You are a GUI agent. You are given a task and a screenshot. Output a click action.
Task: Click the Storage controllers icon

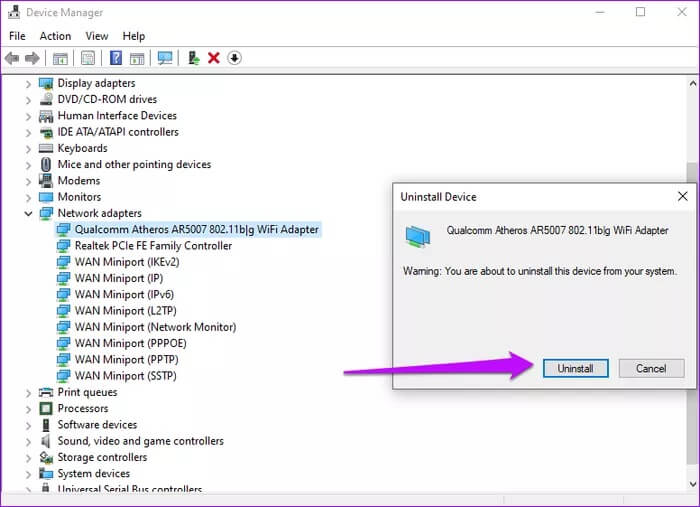pyautogui.click(x=46, y=457)
